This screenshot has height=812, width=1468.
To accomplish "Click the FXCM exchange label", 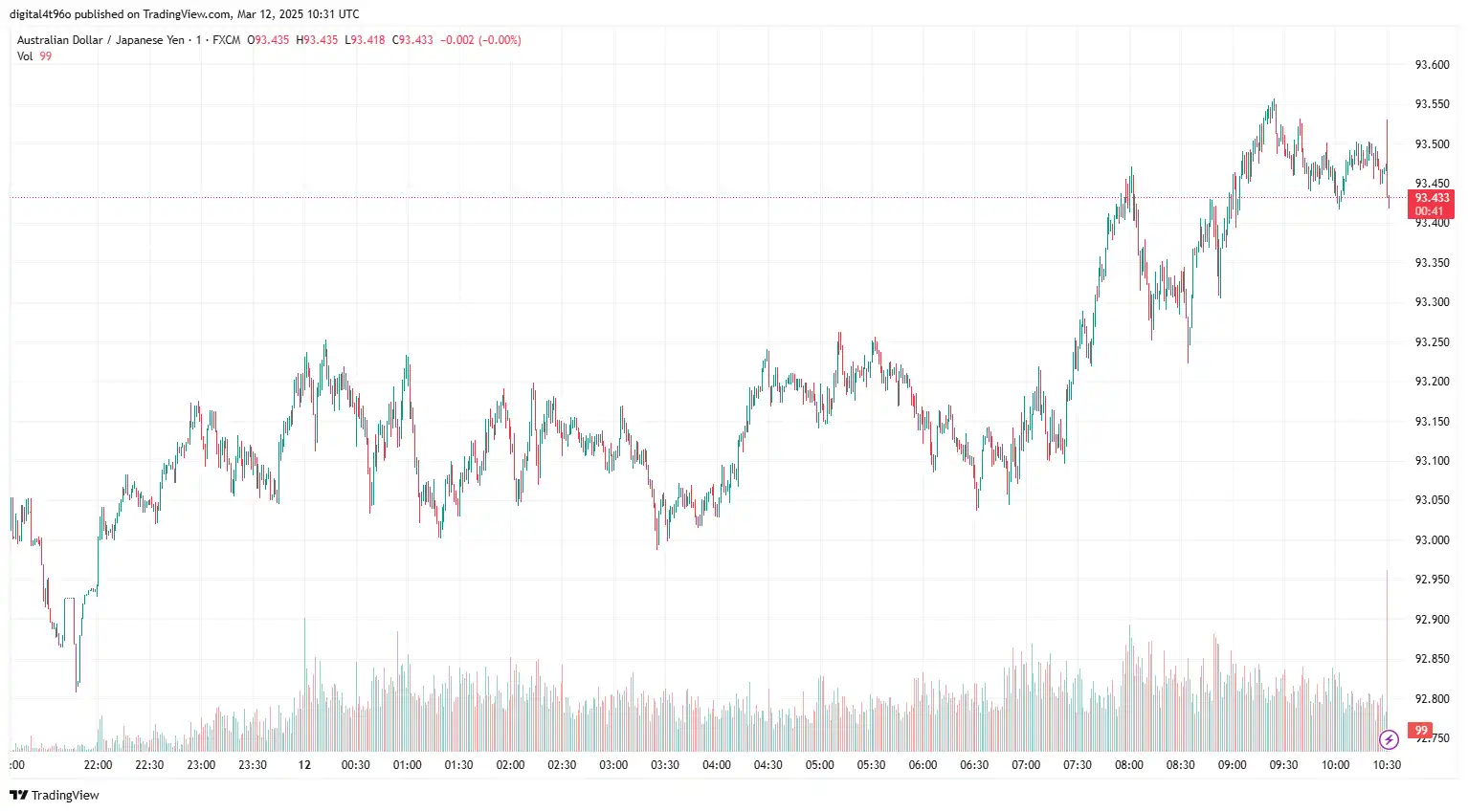I will (x=227, y=40).
